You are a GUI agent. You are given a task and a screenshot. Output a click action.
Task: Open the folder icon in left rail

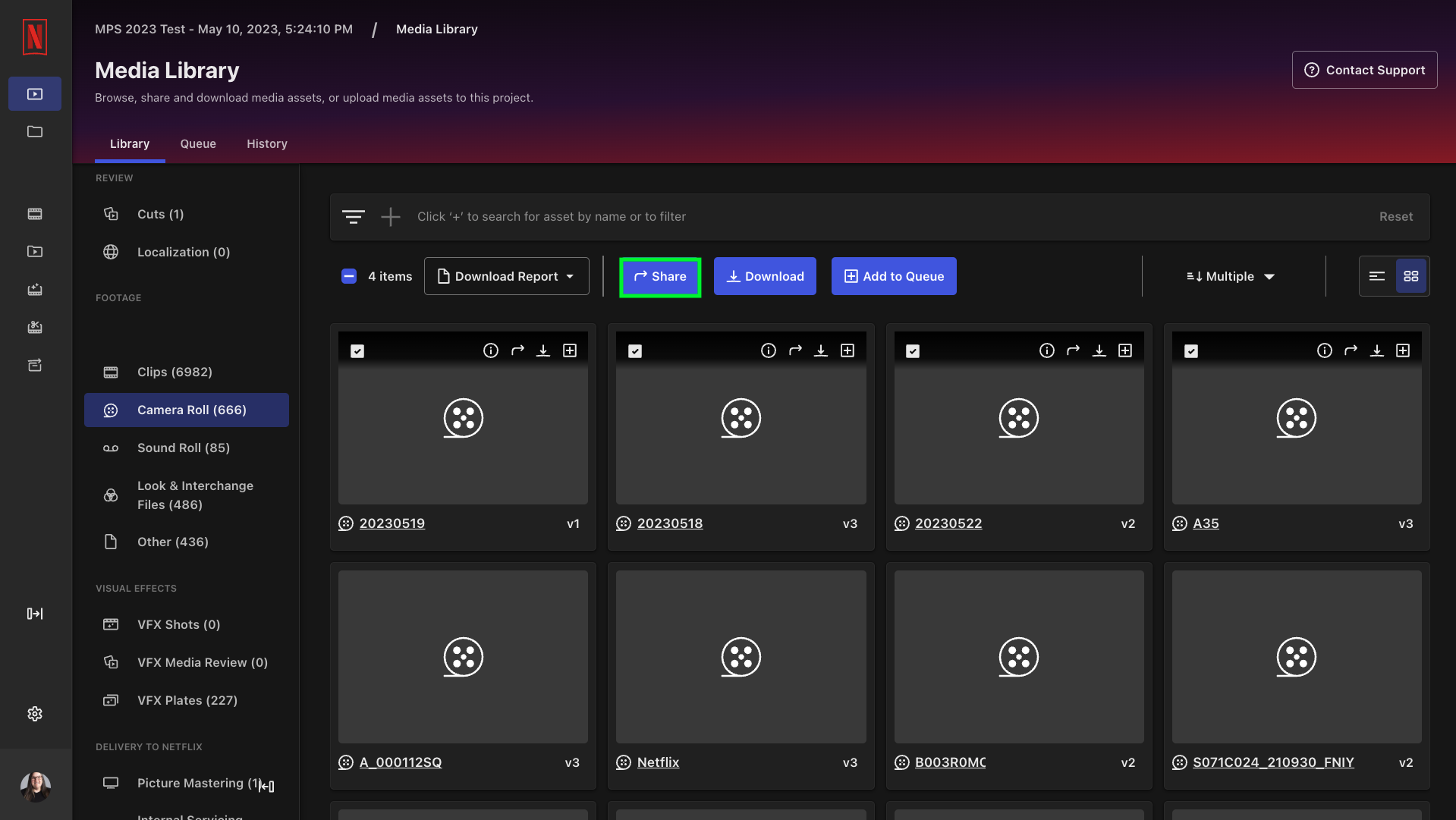(x=35, y=132)
